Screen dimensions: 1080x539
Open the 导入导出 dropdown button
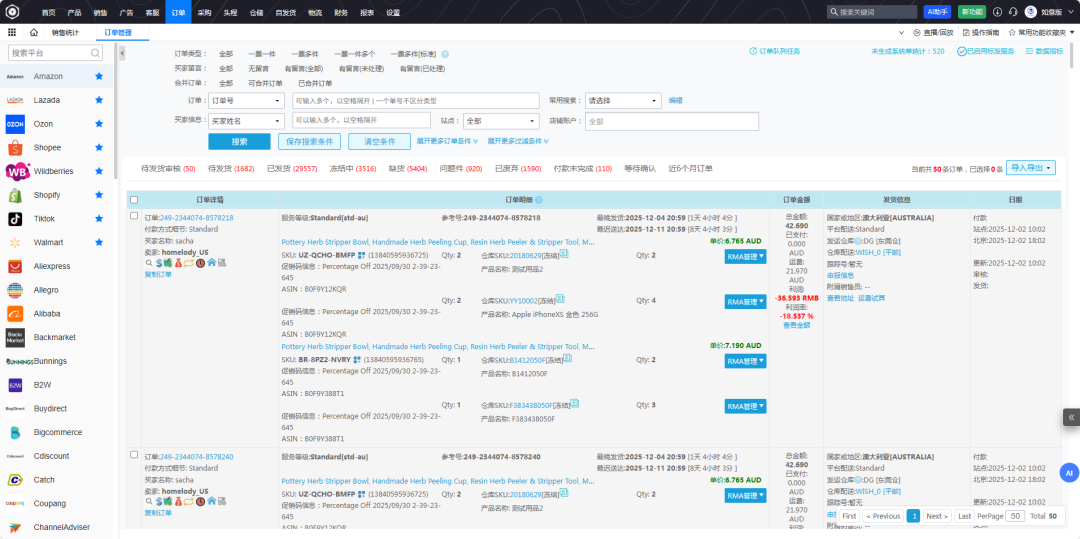click(1030, 168)
